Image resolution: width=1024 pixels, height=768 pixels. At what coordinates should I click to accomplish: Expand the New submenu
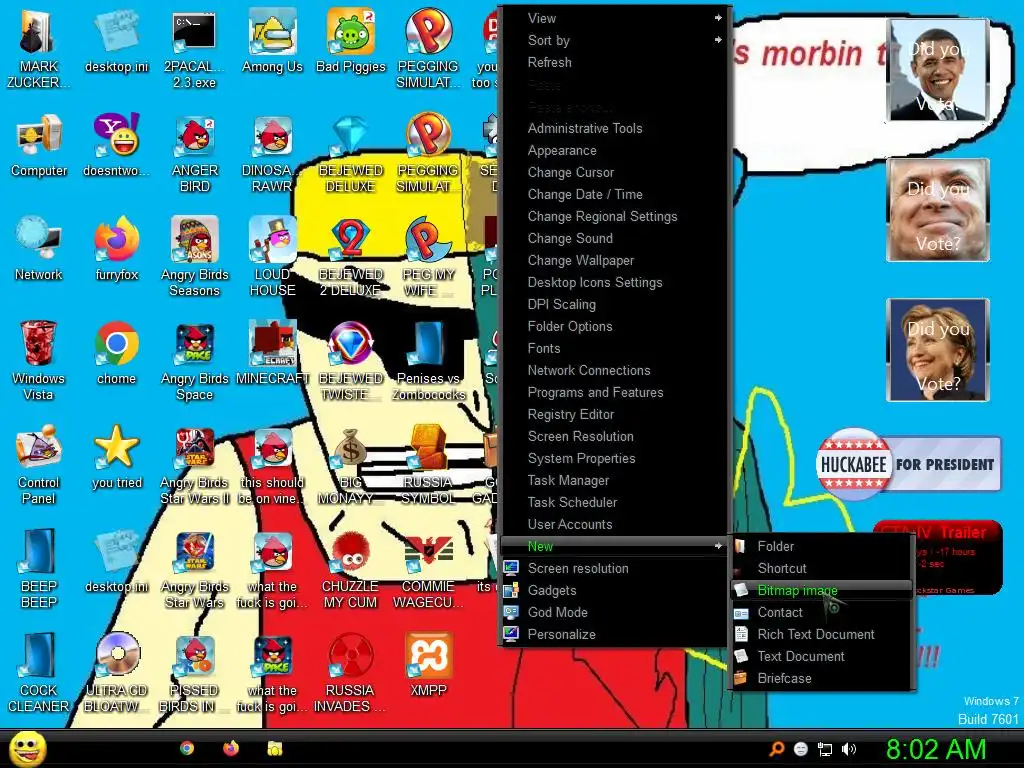tap(613, 546)
